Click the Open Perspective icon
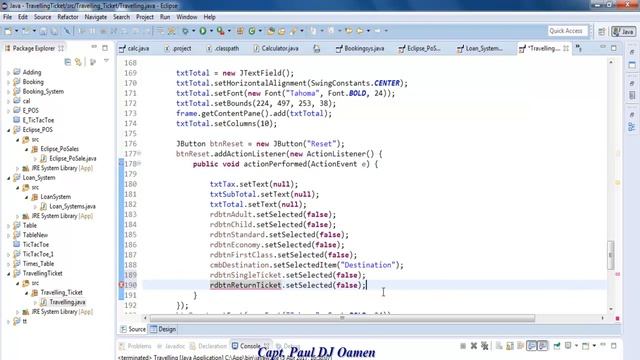640x360 pixels. pos(602,31)
